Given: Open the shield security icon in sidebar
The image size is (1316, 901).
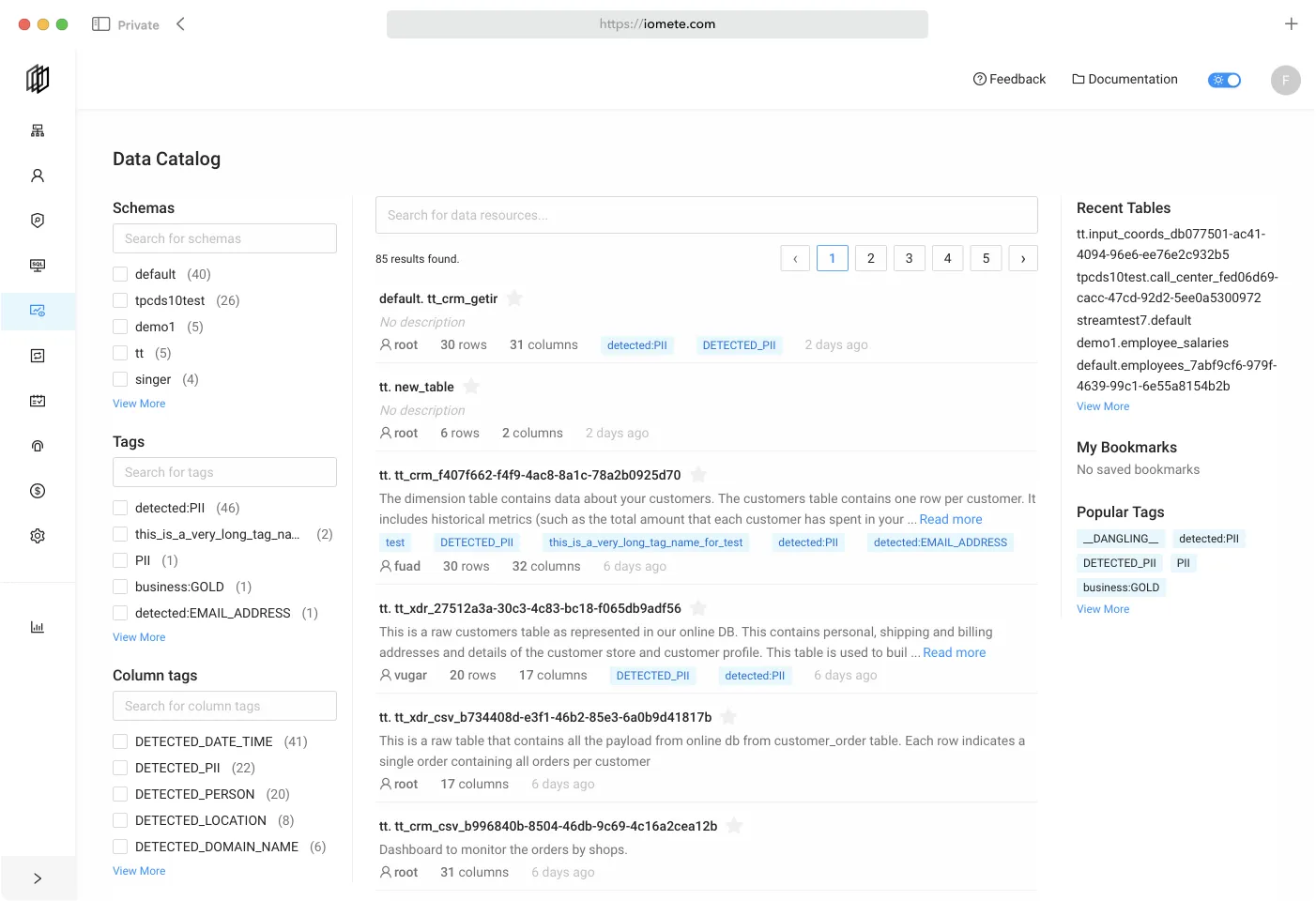Looking at the screenshot, I should tap(38, 221).
